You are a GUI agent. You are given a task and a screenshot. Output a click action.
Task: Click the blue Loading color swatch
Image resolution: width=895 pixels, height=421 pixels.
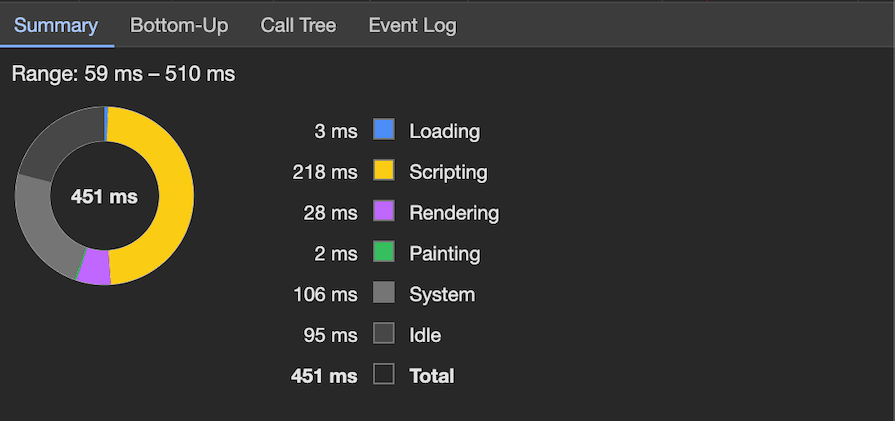pos(384,130)
